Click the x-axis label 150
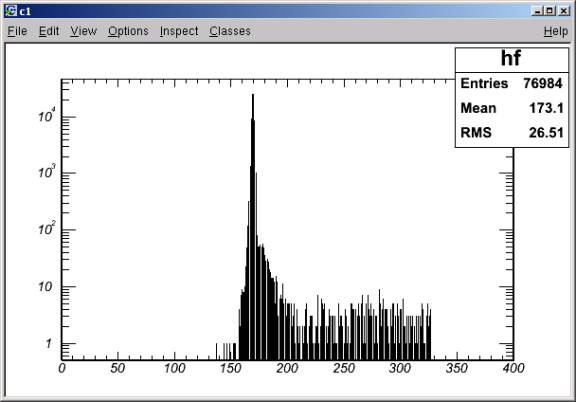The height and width of the screenshot is (402, 576). (231, 368)
